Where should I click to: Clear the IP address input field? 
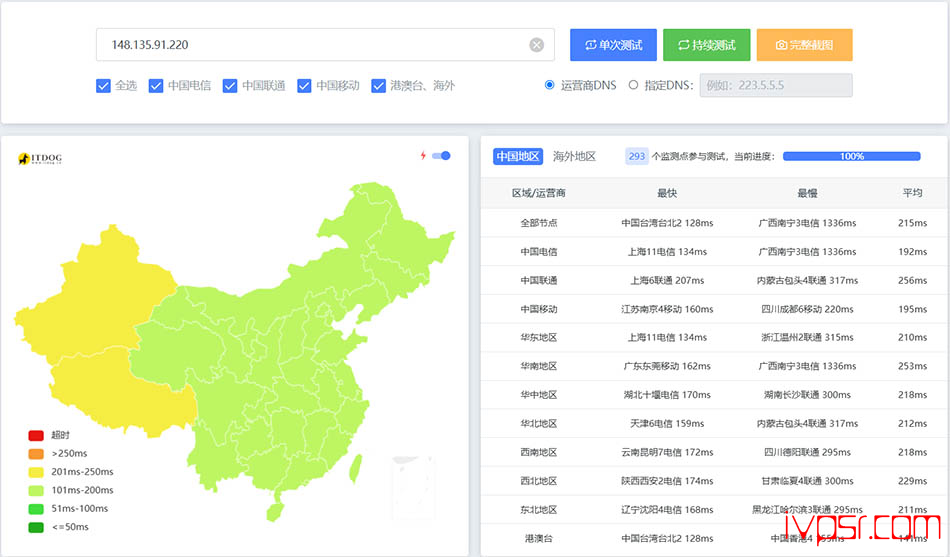(x=536, y=45)
